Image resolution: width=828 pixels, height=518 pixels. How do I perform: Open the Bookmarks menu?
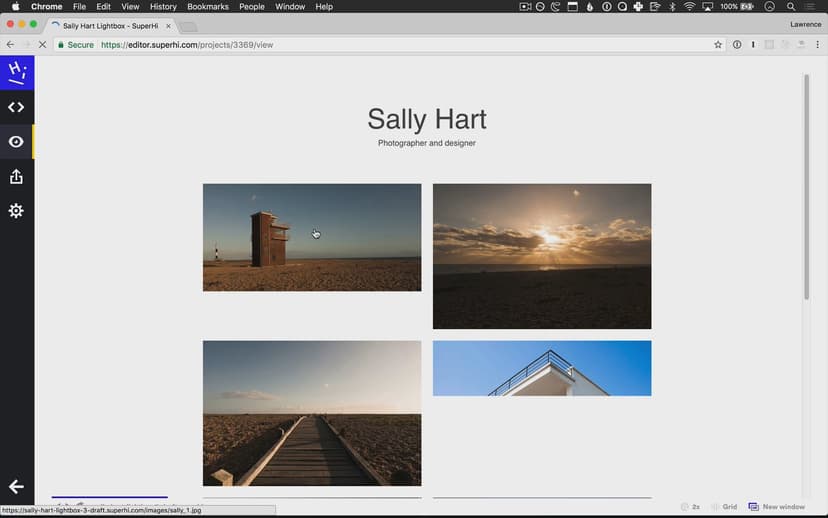[208, 7]
